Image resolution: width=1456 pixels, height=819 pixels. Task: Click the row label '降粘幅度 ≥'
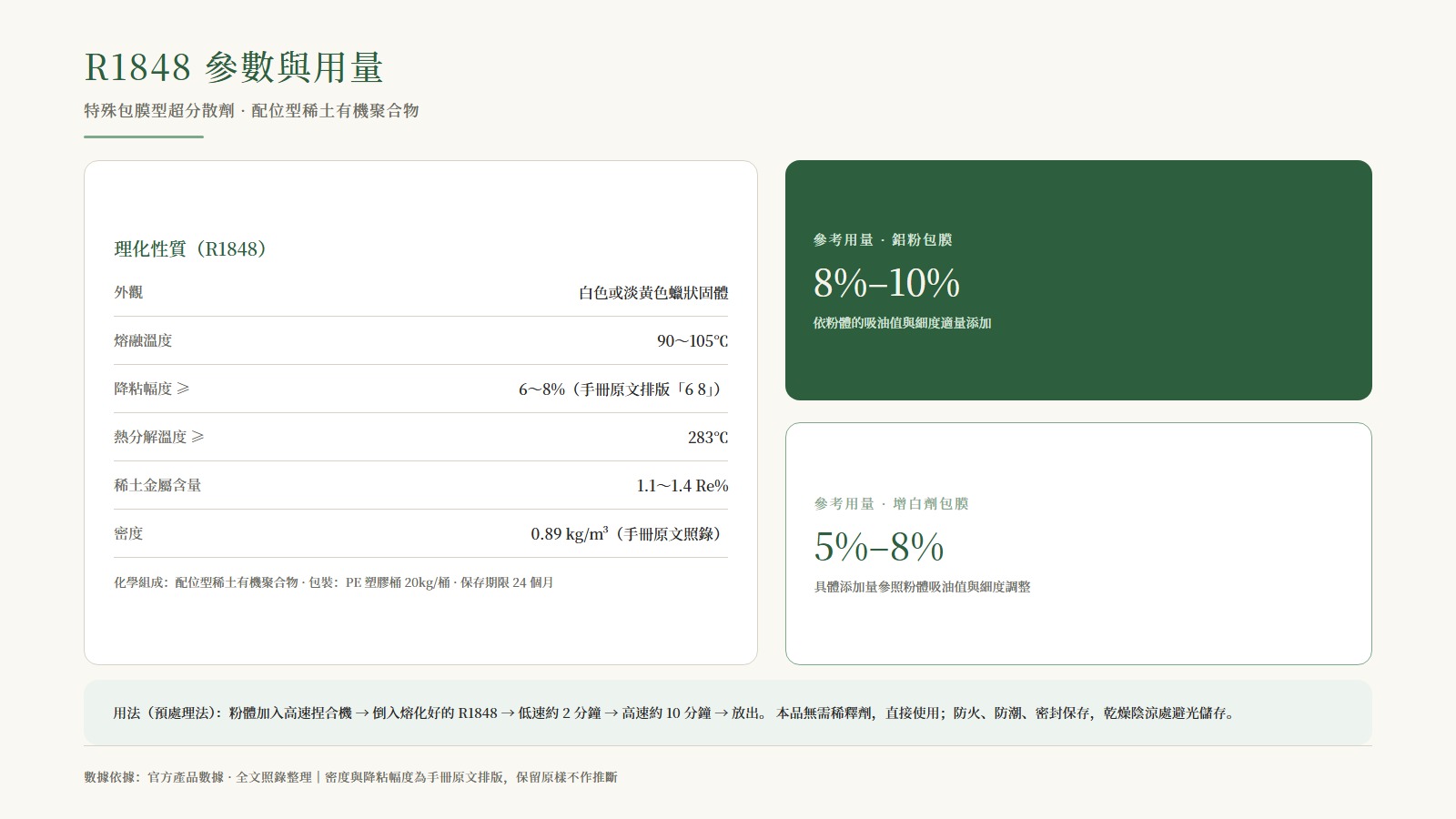coord(152,389)
